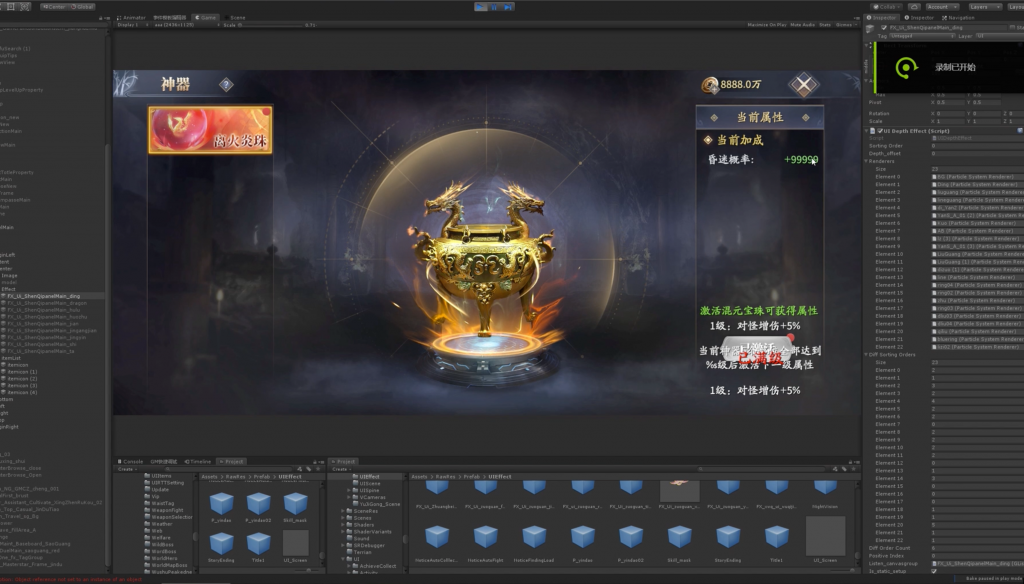The height and width of the screenshot is (584, 1024).
Task: Open the Gizmos dropdown in Game view
Action: (x=846, y=25)
